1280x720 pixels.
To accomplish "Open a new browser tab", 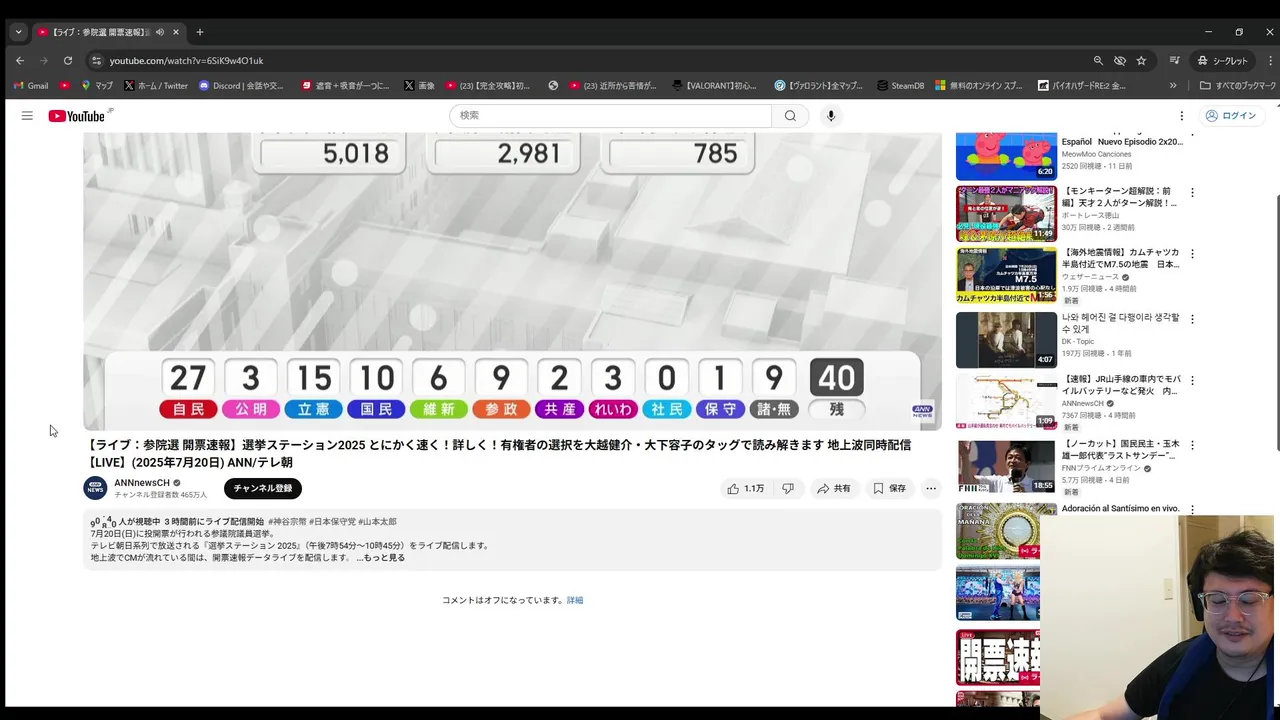I will [200, 32].
